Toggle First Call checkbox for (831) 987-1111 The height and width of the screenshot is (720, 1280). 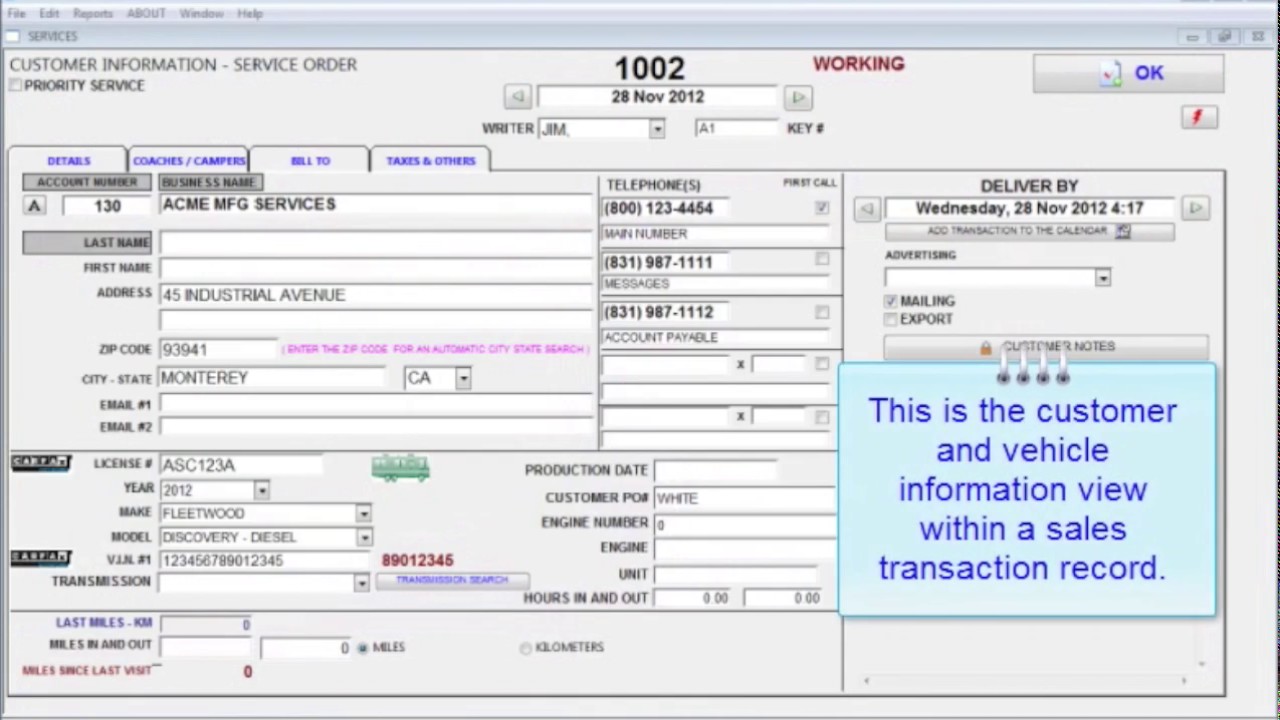point(822,259)
